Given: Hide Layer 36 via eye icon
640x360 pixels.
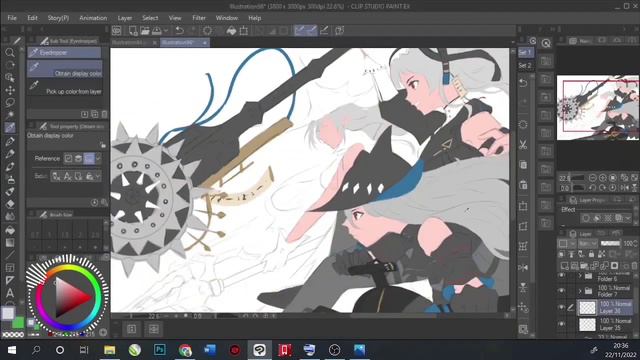Looking at the screenshot, I should click(x=562, y=307).
